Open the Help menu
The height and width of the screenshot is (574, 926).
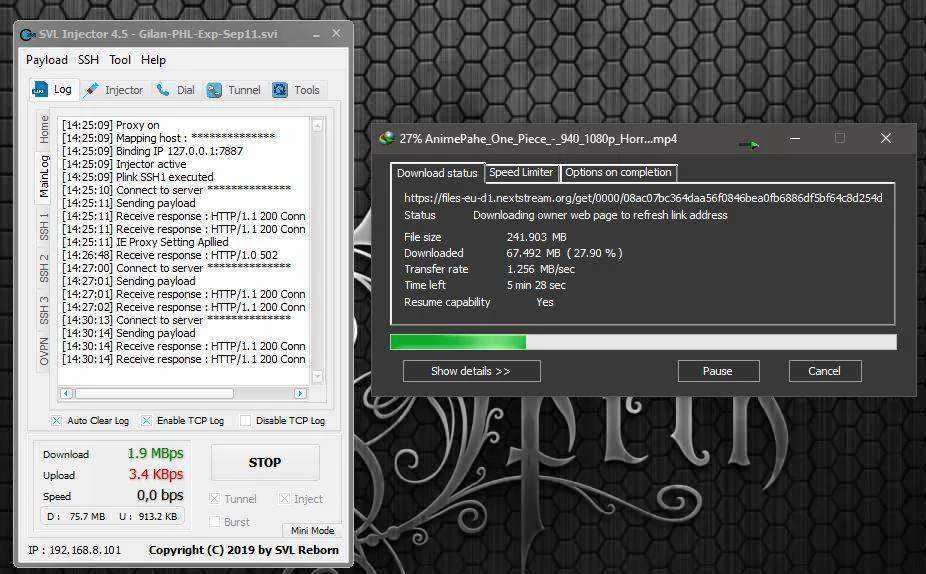pos(154,60)
